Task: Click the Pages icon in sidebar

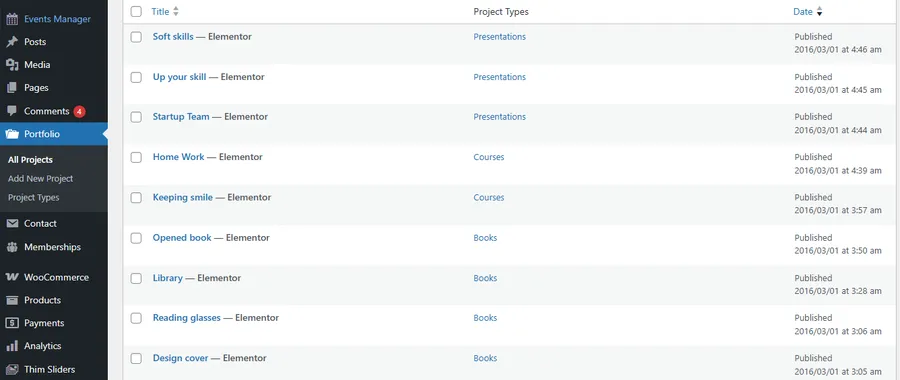Action: [x=12, y=88]
